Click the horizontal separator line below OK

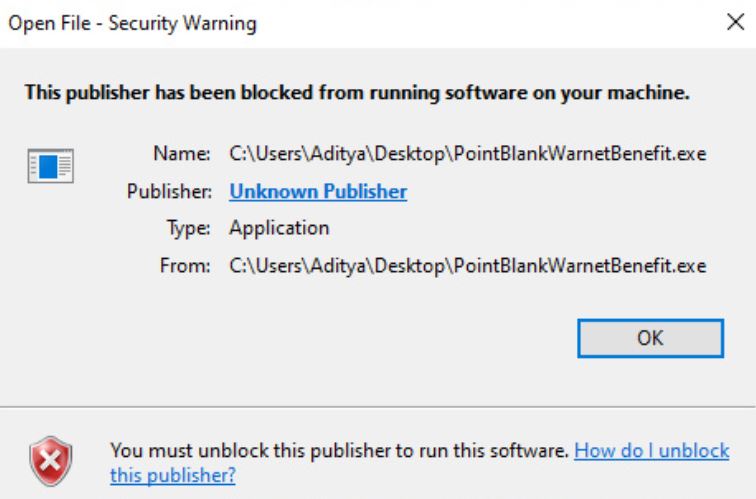[x=378, y=407]
